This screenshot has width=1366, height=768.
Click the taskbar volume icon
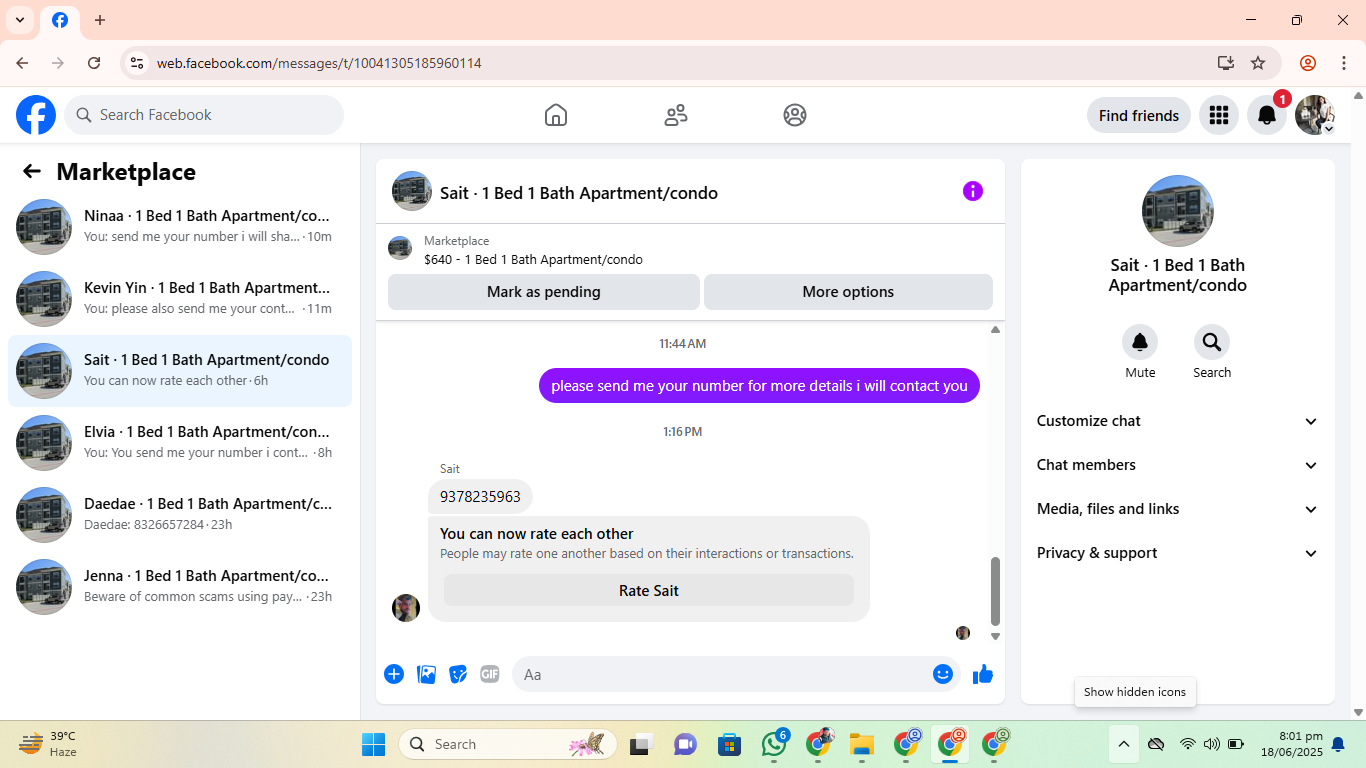(x=1212, y=744)
